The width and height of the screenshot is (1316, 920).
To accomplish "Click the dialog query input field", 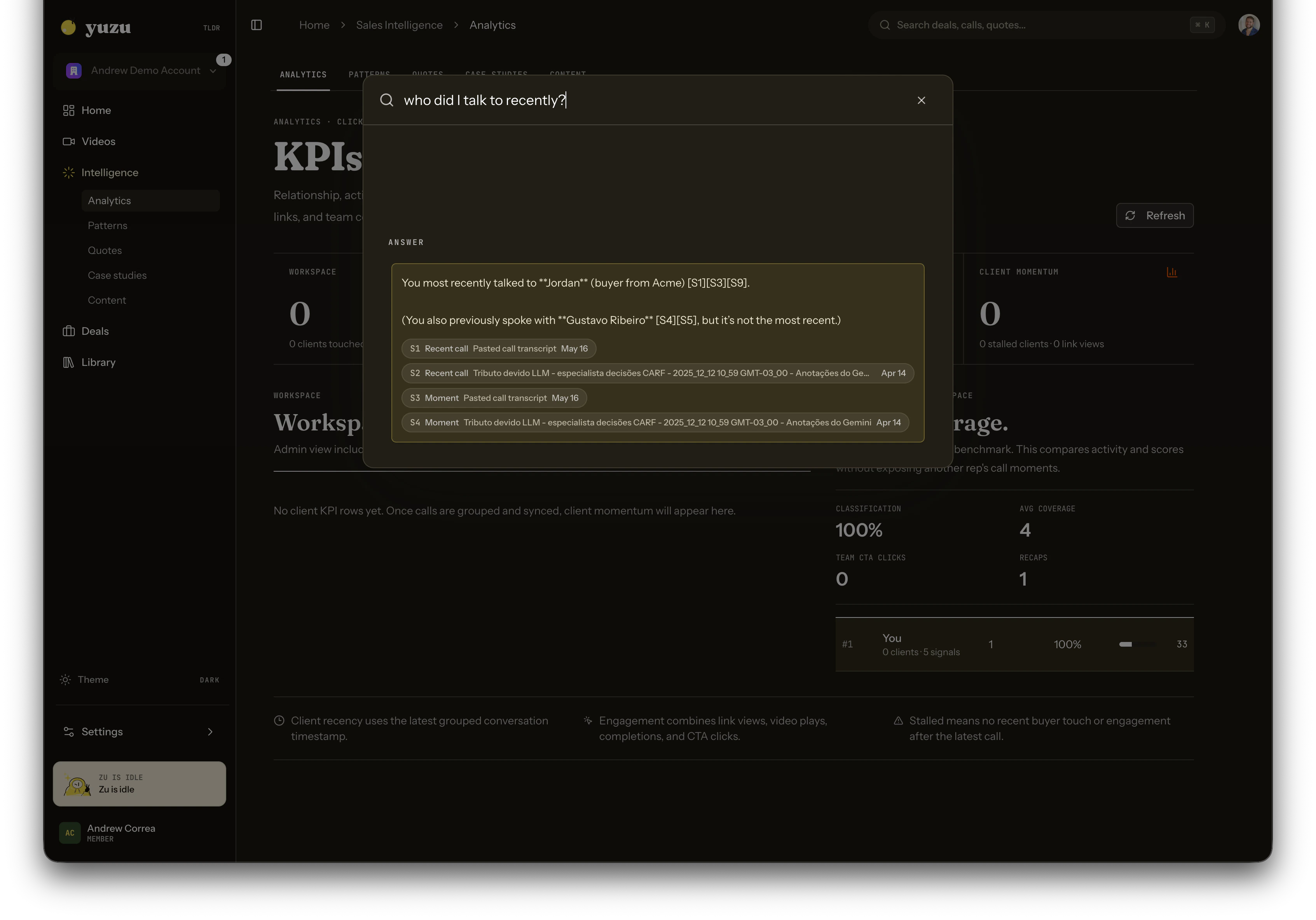I will (x=653, y=100).
